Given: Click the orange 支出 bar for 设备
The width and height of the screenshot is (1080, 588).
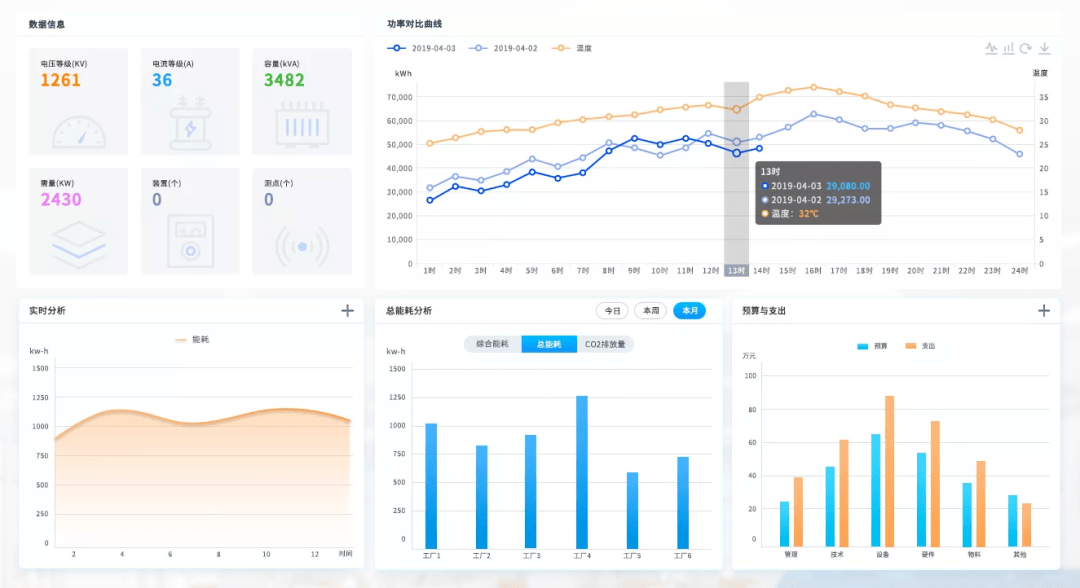Looking at the screenshot, I should 889,471.
